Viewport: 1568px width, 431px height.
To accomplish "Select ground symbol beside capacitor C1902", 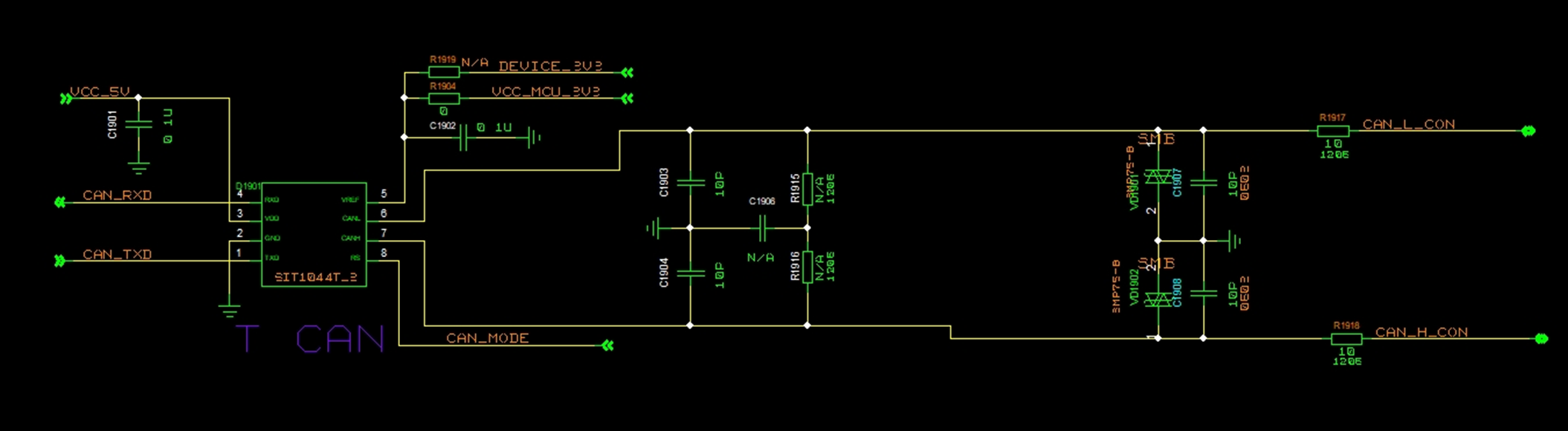I will pyautogui.click(x=534, y=137).
